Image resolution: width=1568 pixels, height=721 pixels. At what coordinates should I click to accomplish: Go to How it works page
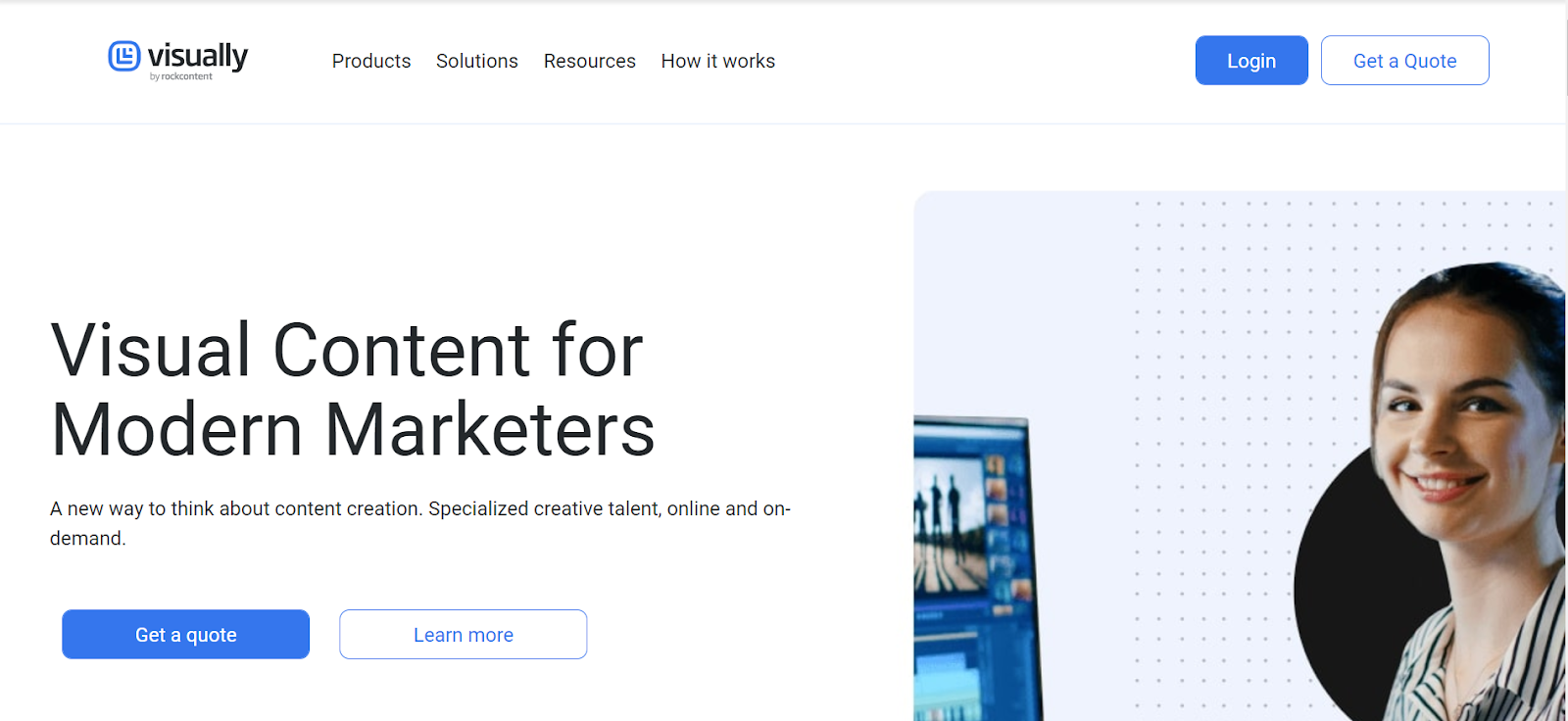pyautogui.click(x=718, y=61)
